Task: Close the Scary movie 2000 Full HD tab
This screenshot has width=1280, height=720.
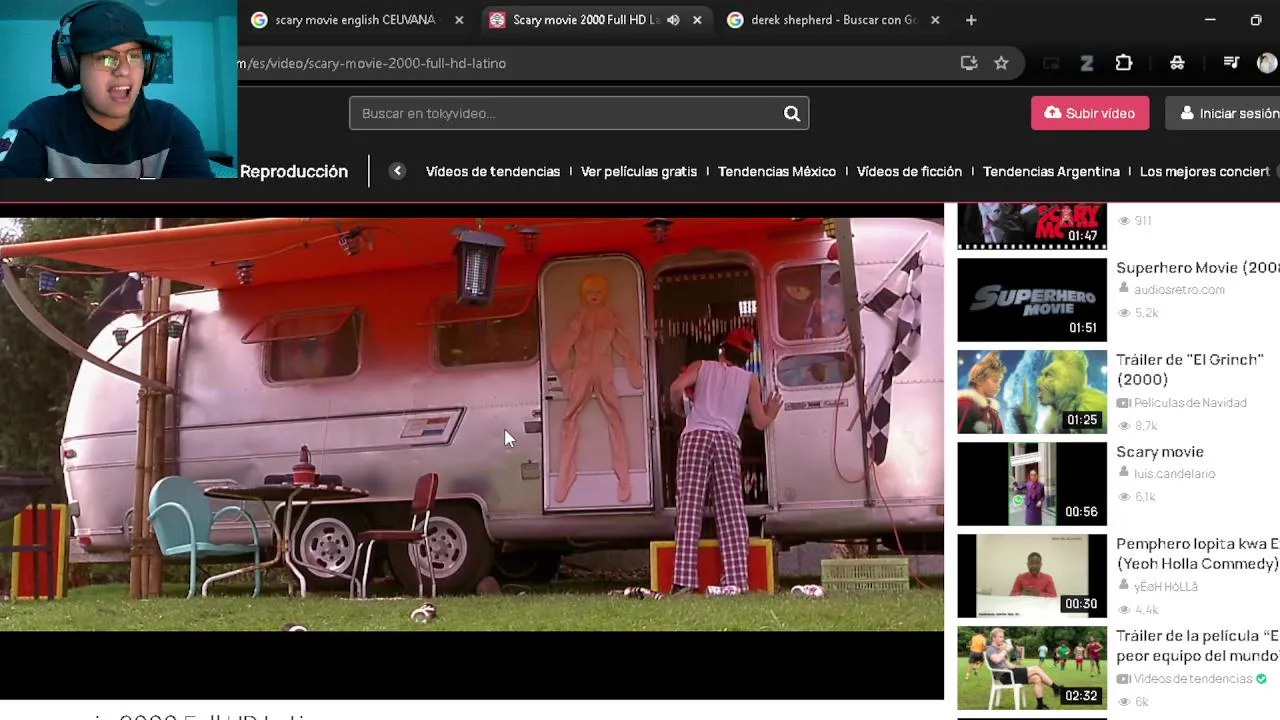Action: 697,20
